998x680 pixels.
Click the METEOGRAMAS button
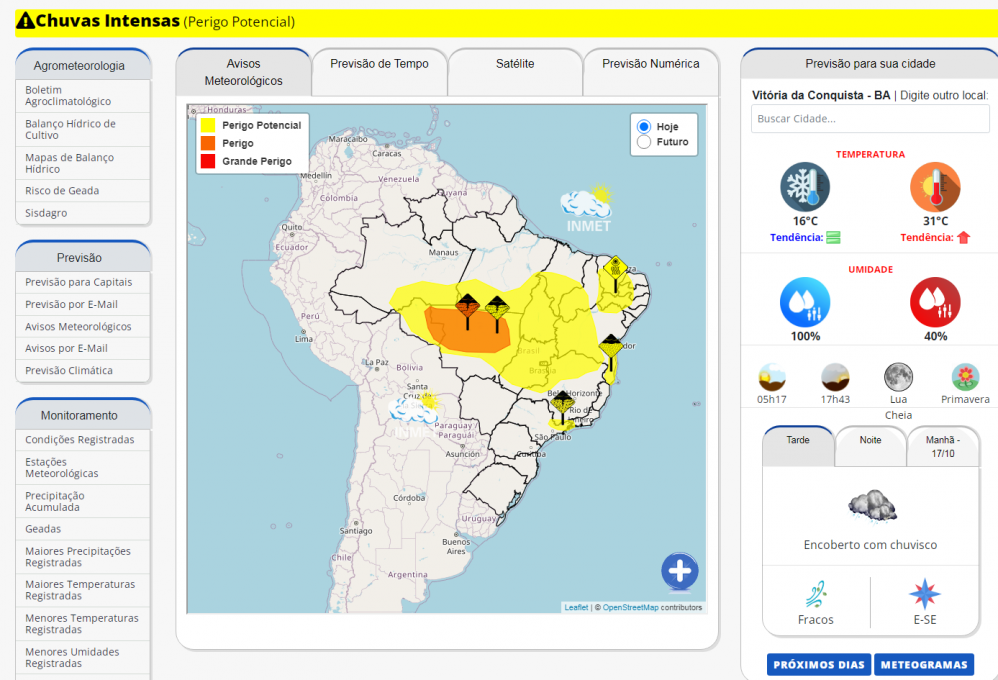923,665
